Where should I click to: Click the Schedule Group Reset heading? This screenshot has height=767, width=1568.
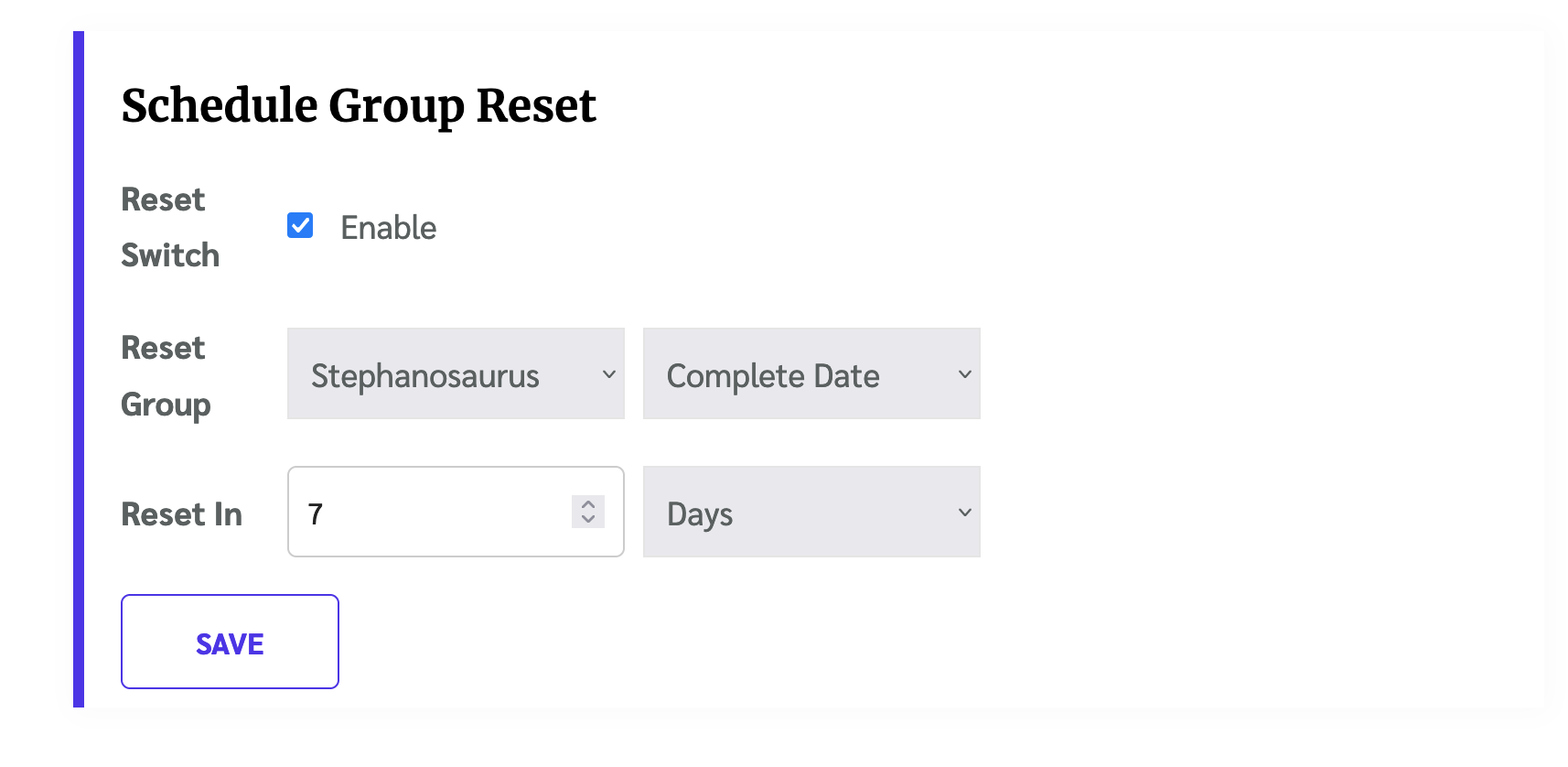tap(359, 105)
